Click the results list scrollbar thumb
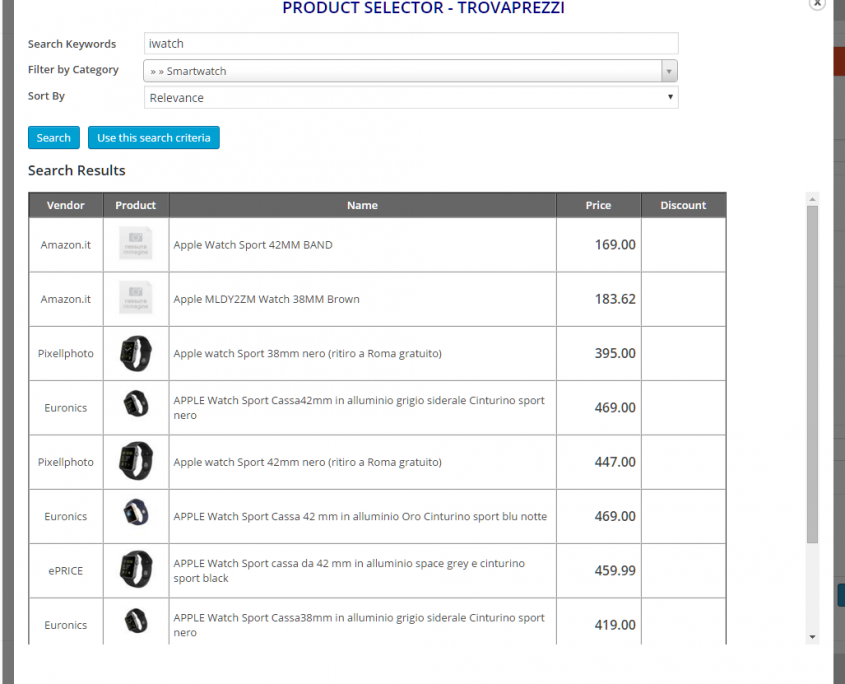845x684 pixels. click(812, 375)
